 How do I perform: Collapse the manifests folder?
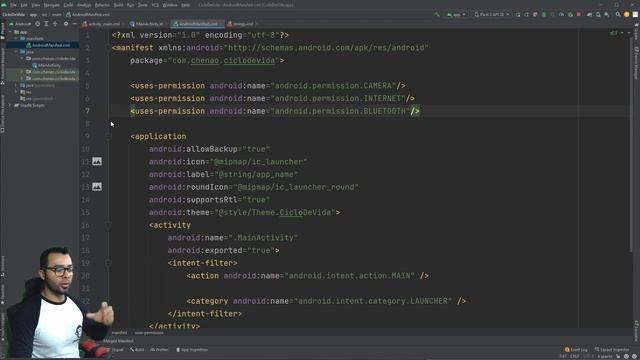pyautogui.click(x=16, y=38)
